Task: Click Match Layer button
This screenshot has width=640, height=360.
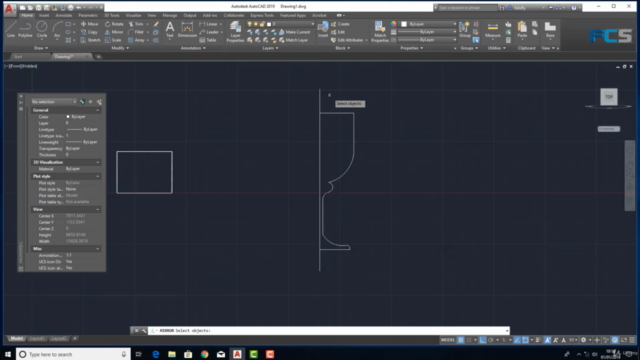Action: 294,40
